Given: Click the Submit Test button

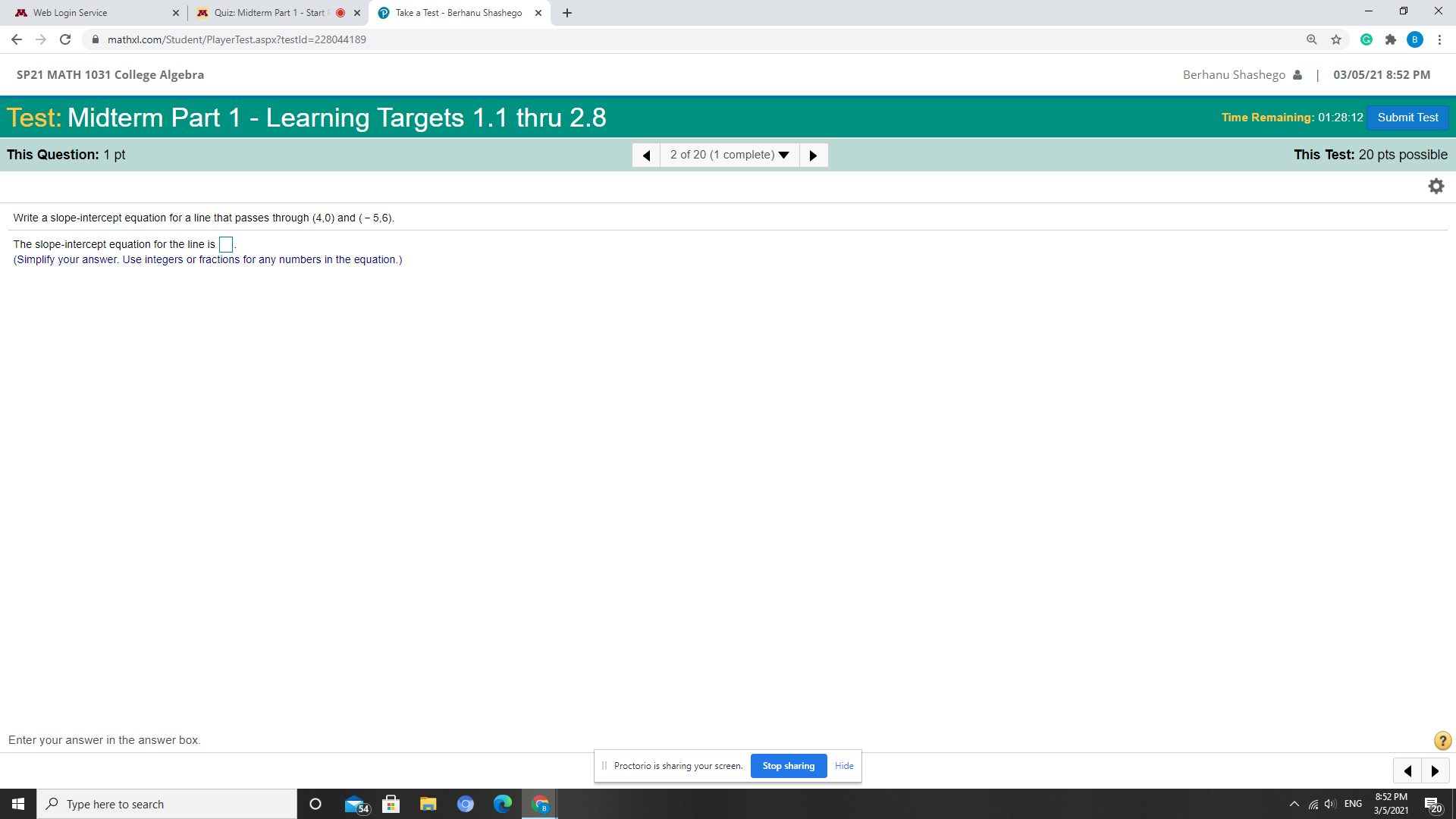Looking at the screenshot, I should pos(1407,118).
